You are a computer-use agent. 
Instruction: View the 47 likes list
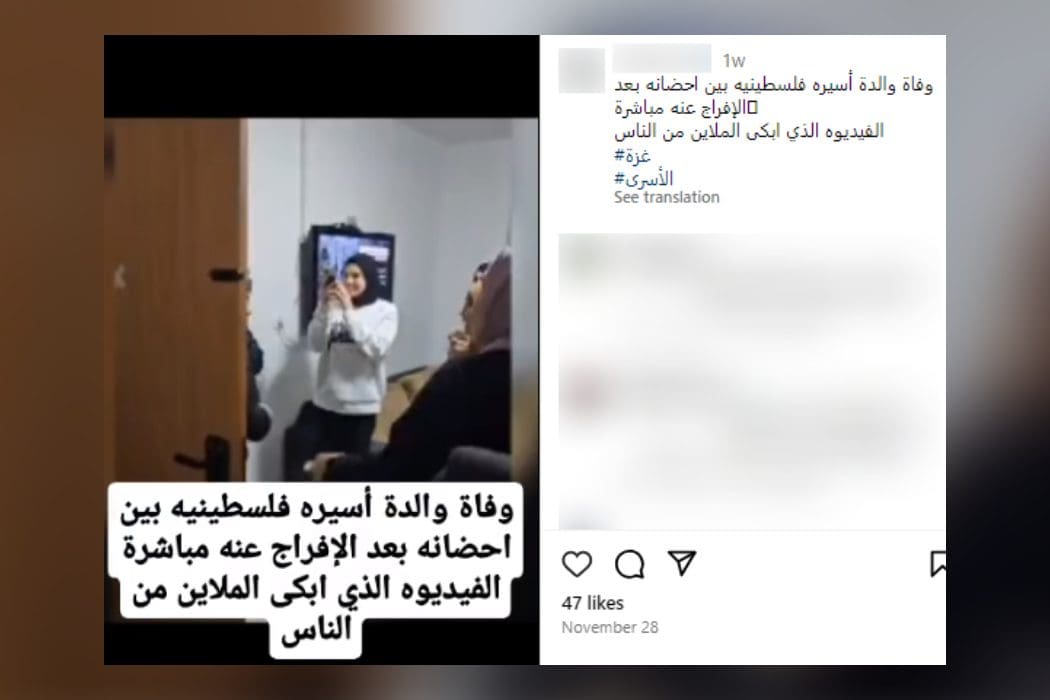tap(593, 603)
